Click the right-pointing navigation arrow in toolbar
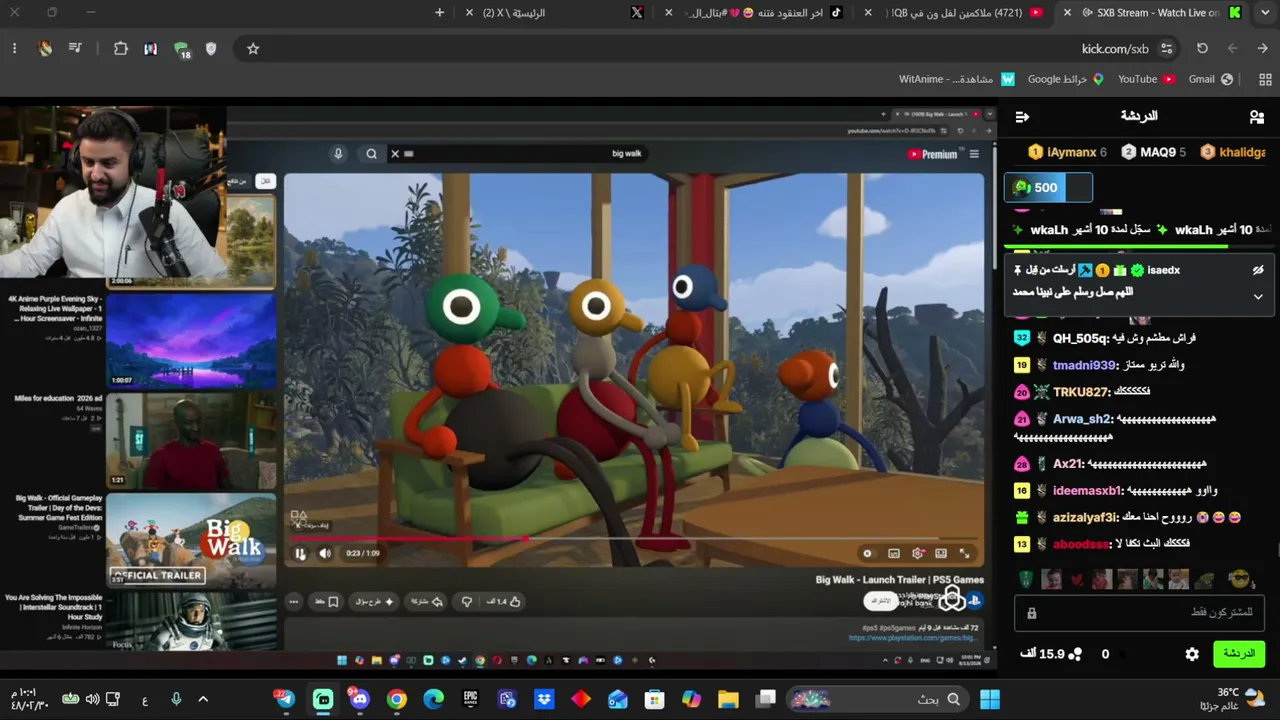 (x=1263, y=49)
